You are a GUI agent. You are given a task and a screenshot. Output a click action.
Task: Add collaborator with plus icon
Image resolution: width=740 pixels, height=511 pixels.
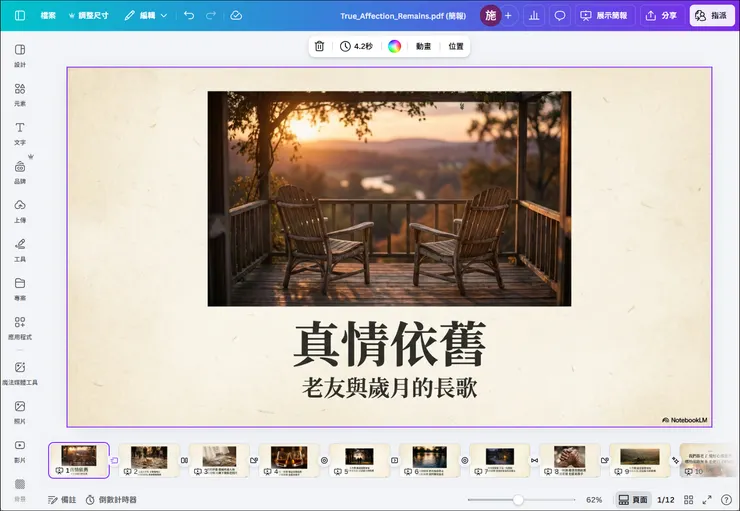tap(508, 16)
